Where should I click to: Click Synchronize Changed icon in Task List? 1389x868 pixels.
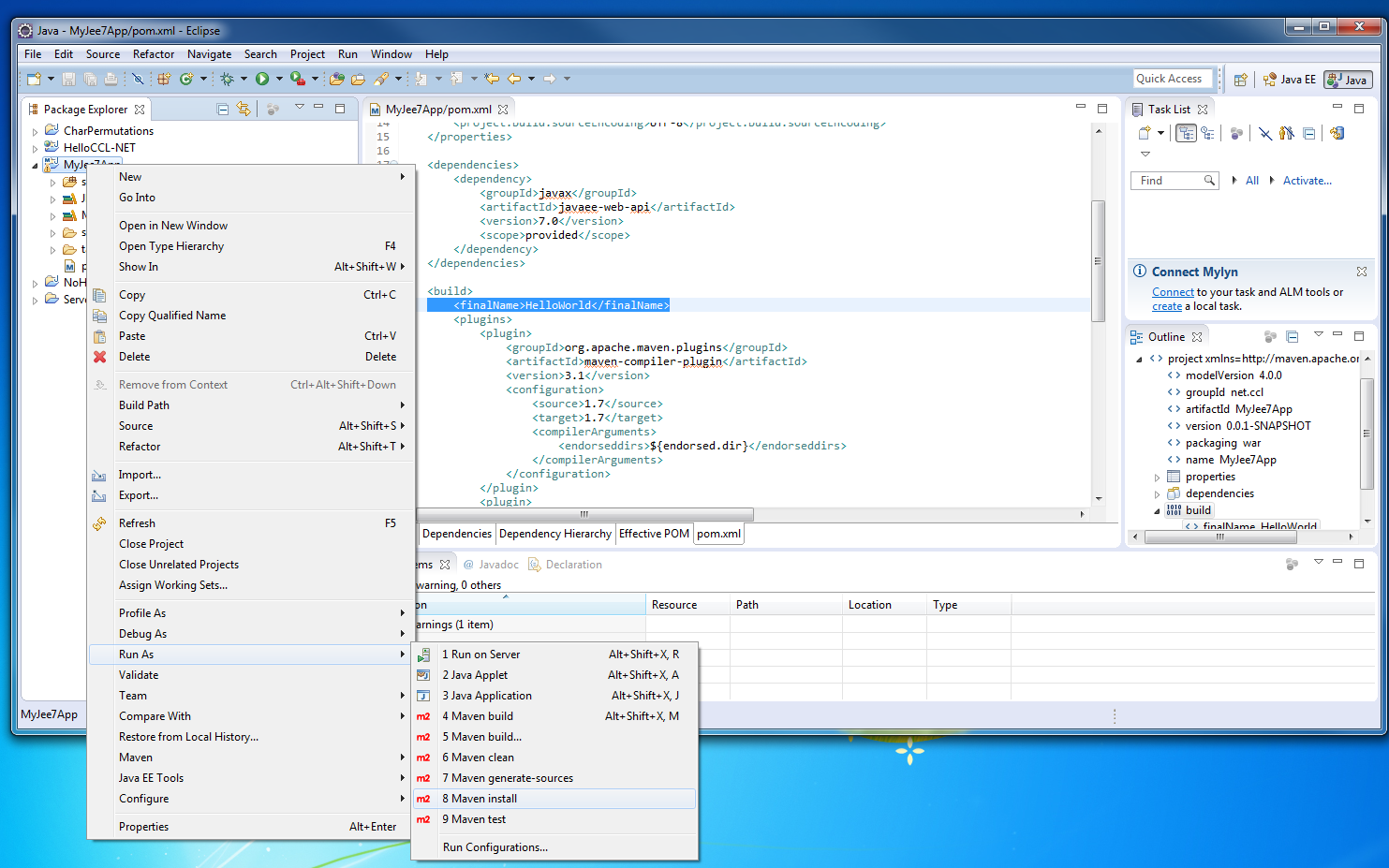click(1337, 133)
